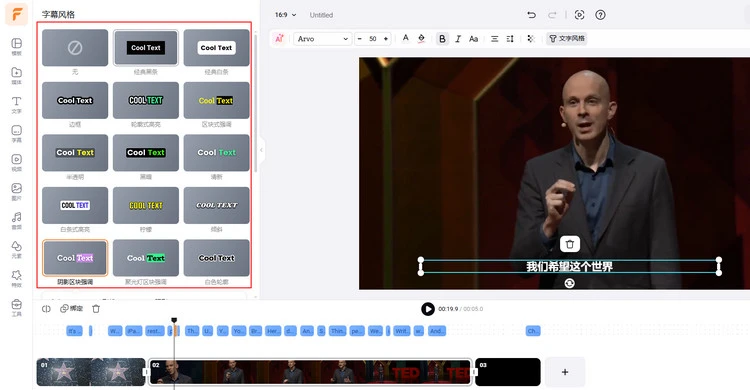Expand the 16:9 aspect ratio dropdown
Image resolution: width=750 pixels, height=390 pixels.
pos(285,15)
